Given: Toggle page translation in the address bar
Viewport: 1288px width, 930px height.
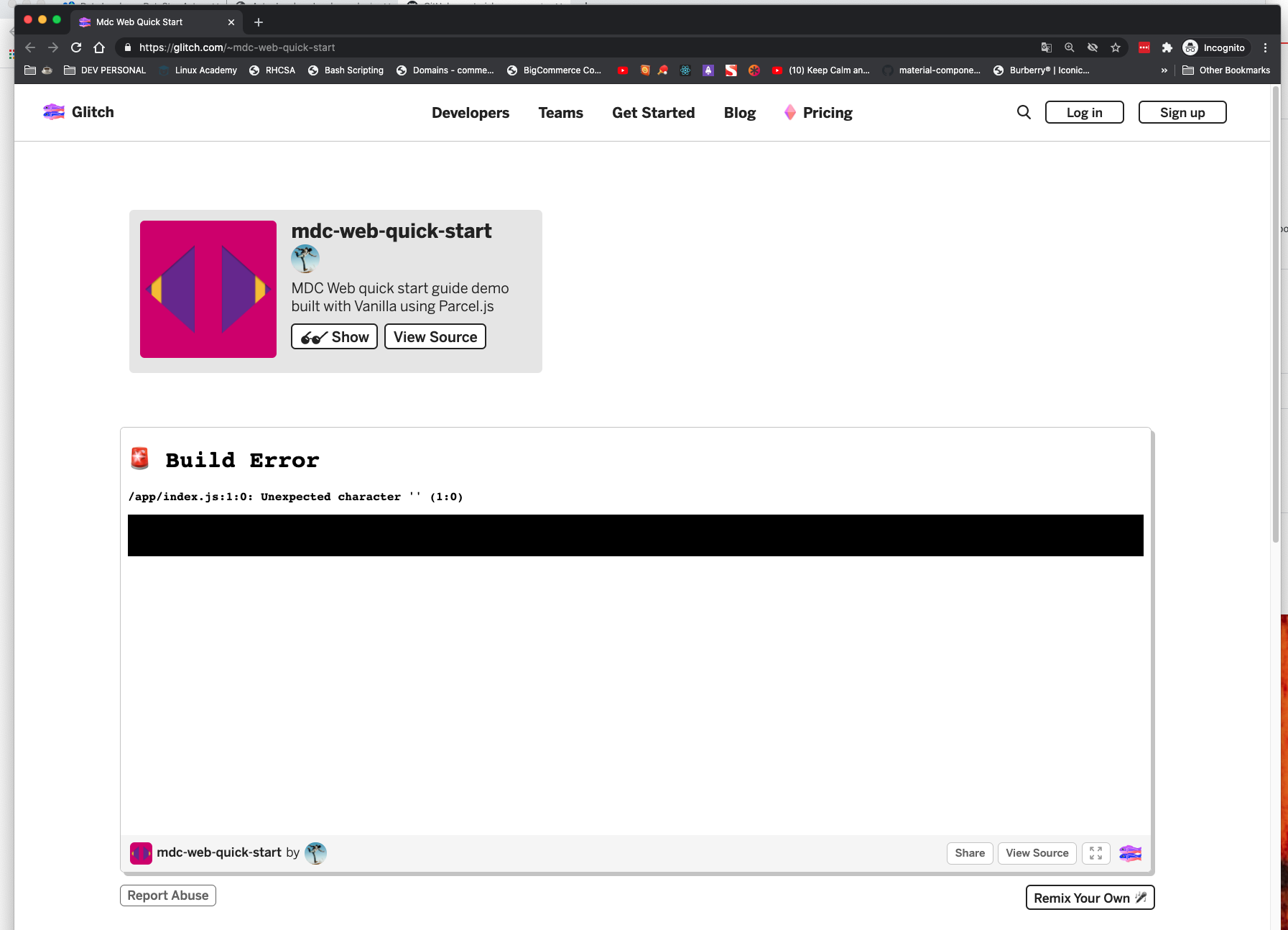Looking at the screenshot, I should [1047, 47].
